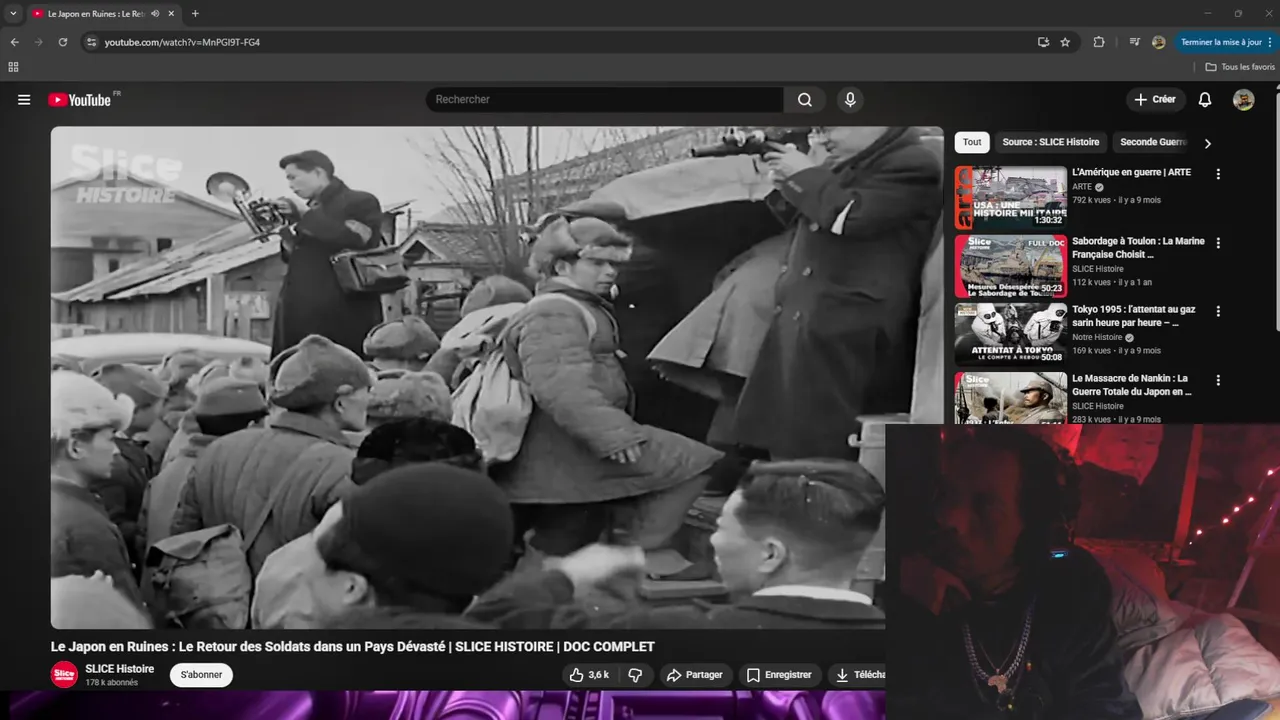Click the Enregistrer save button
Image resolution: width=1280 pixels, height=720 pixels.
point(780,675)
